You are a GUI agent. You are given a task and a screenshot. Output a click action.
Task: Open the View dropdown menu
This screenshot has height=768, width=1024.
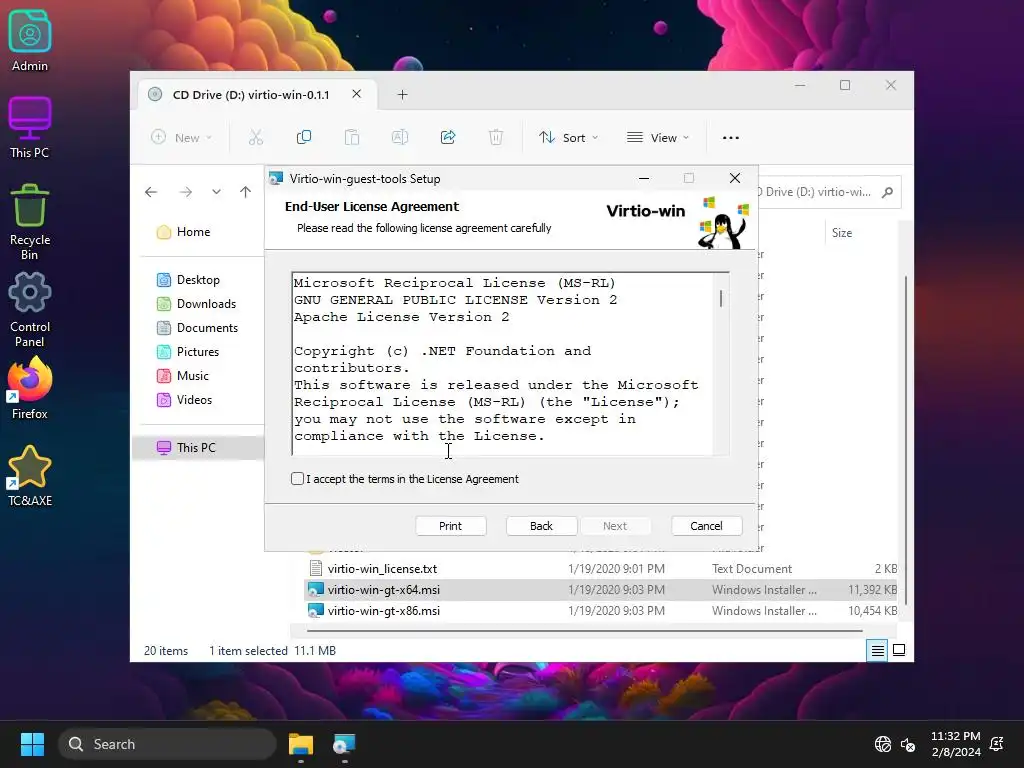658,137
